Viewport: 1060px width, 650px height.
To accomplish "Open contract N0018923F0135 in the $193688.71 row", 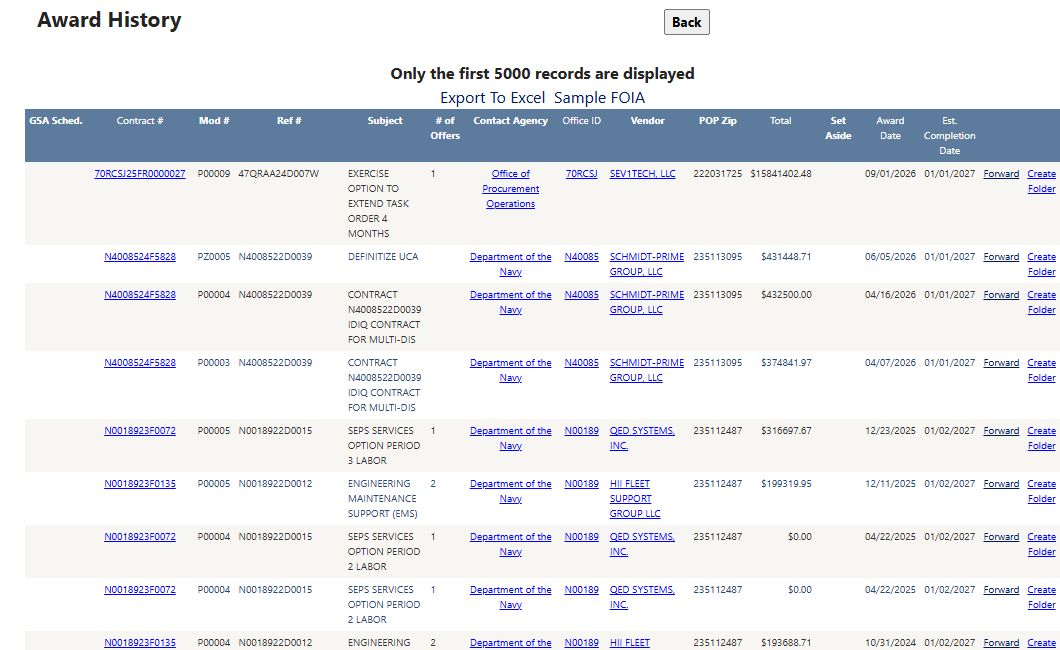I will click(140, 643).
